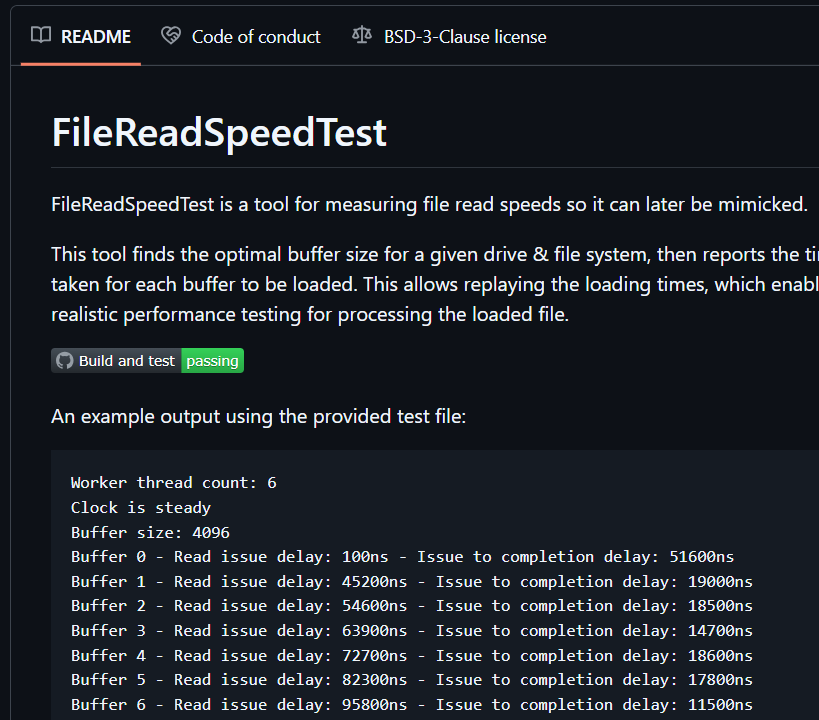Open the Build and test workflow badge
The width and height of the screenshot is (819, 720).
point(146,361)
